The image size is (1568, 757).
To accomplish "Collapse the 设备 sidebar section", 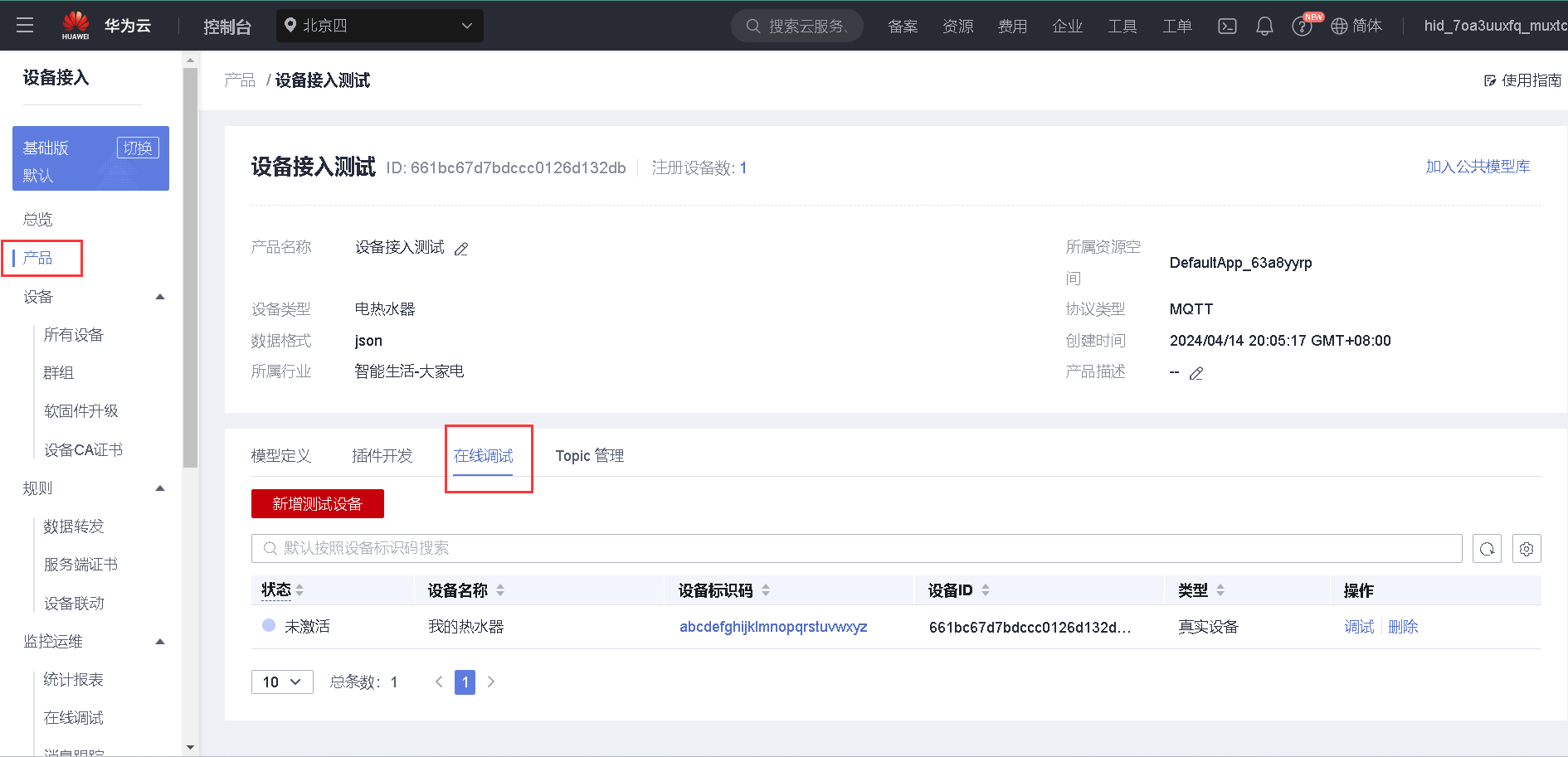I will tap(160, 297).
